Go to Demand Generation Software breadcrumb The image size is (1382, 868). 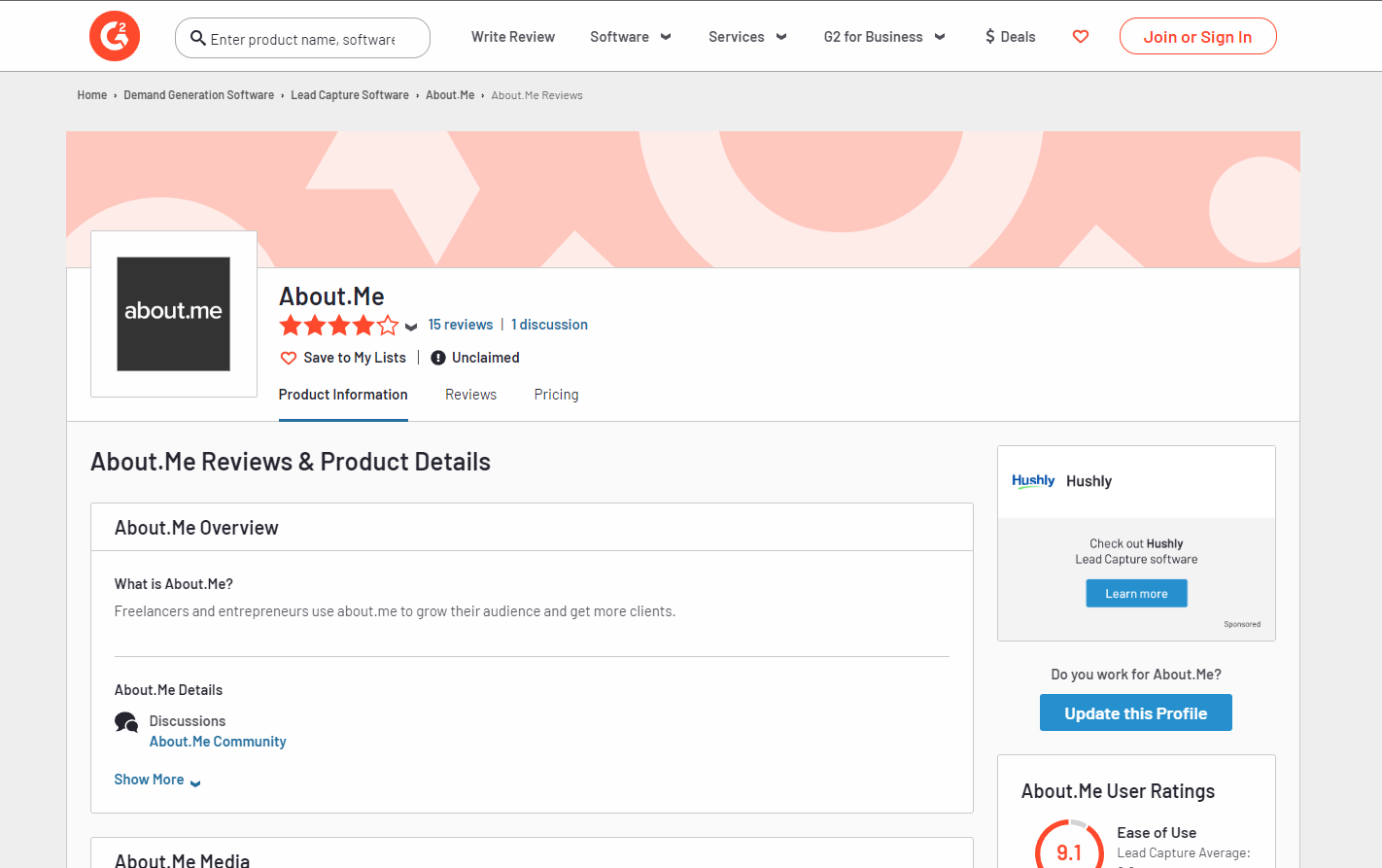coord(199,95)
